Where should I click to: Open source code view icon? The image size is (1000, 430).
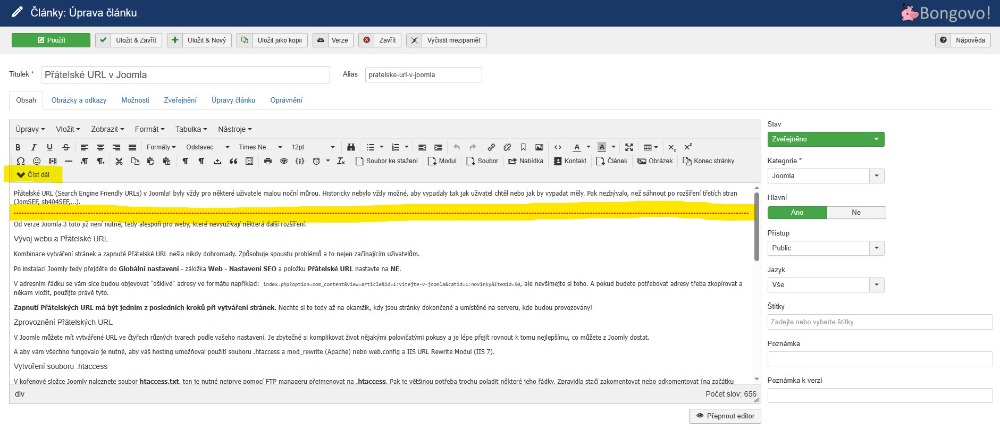558,146
